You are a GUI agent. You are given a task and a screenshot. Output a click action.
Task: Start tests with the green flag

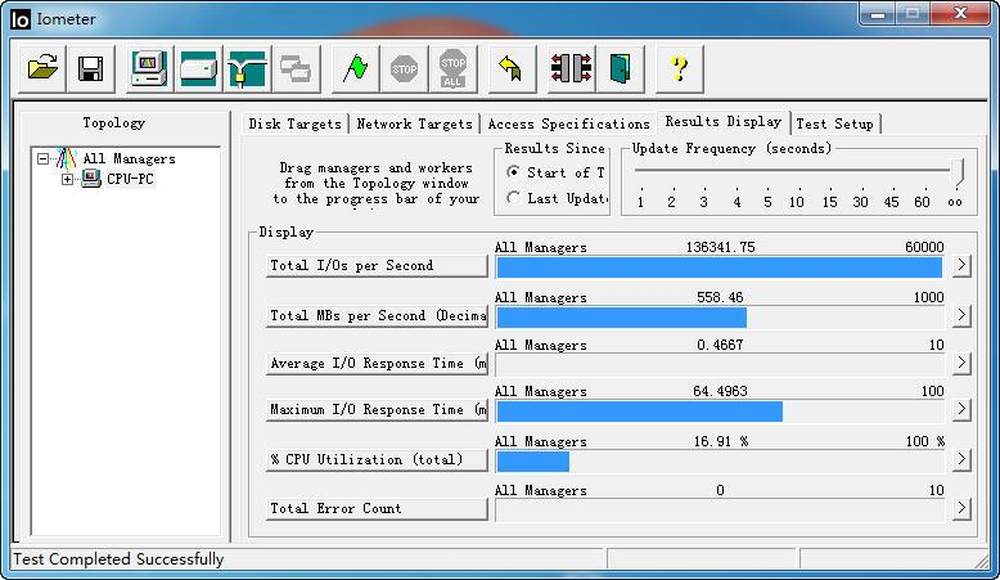click(x=355, y=68)
